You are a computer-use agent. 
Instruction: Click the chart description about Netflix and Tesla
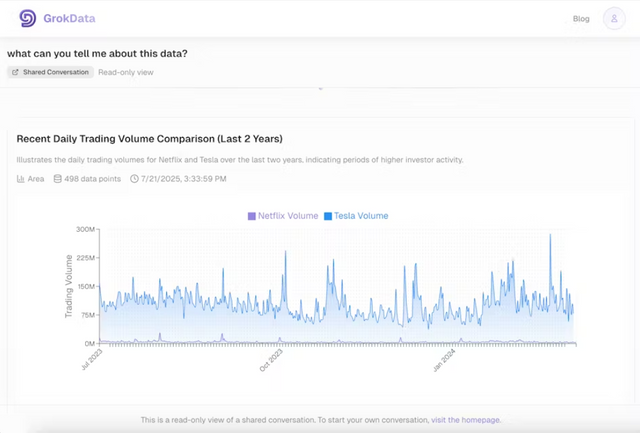pos(240,160)
